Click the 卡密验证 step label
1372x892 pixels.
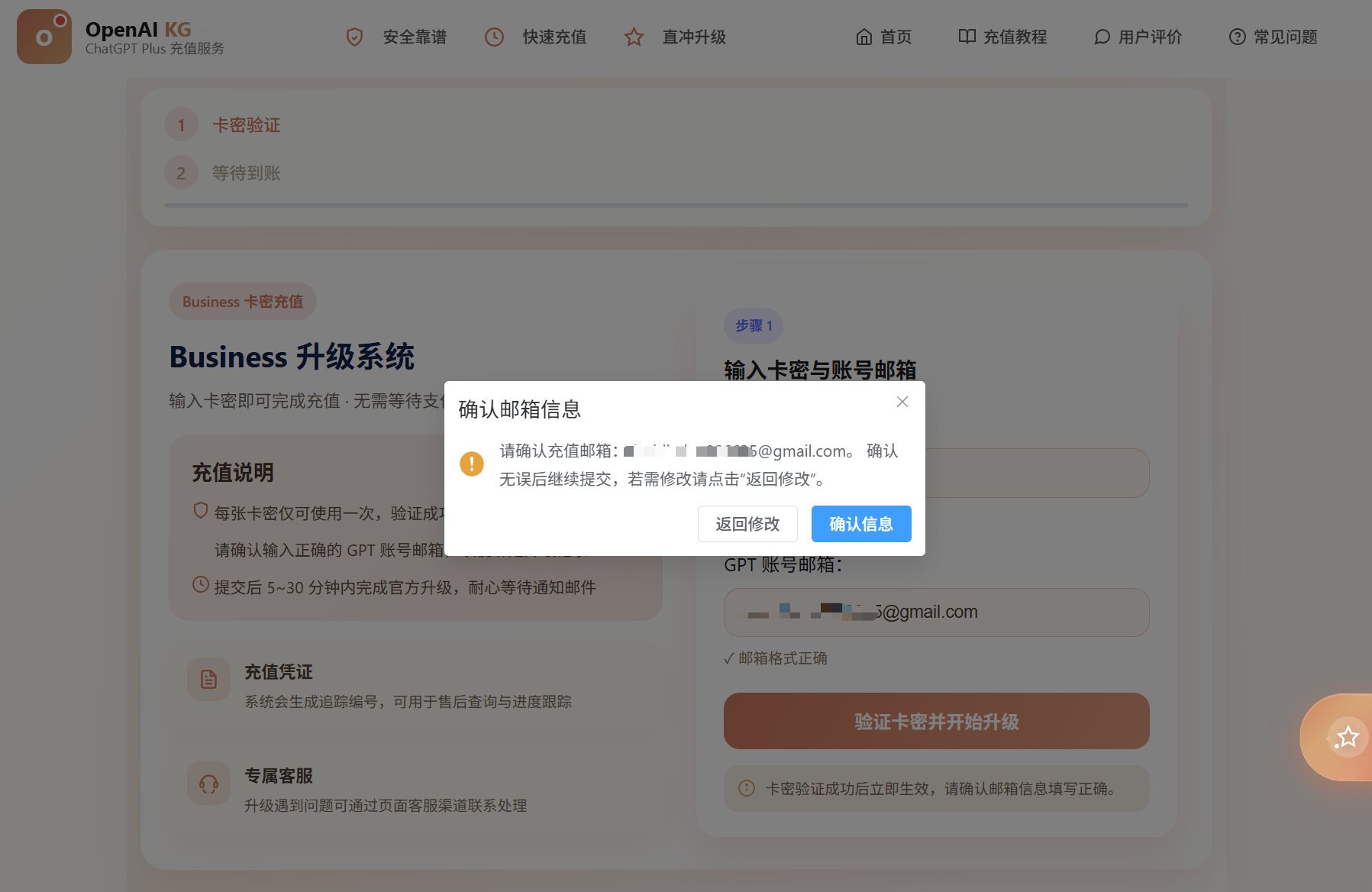[x=247, y=125]
